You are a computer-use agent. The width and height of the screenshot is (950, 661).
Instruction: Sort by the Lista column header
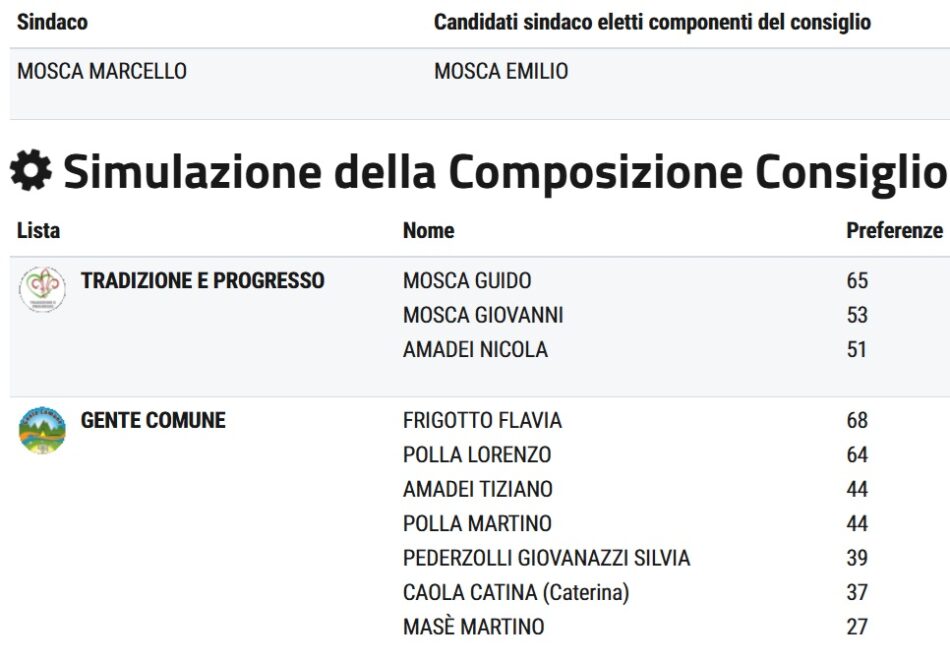[x=38, y=231]
